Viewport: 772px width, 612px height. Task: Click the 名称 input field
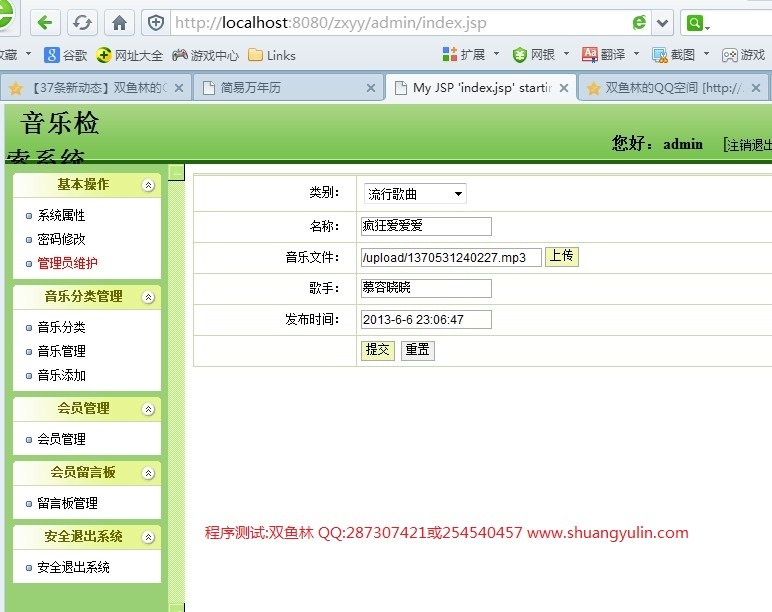coord(426,226)
